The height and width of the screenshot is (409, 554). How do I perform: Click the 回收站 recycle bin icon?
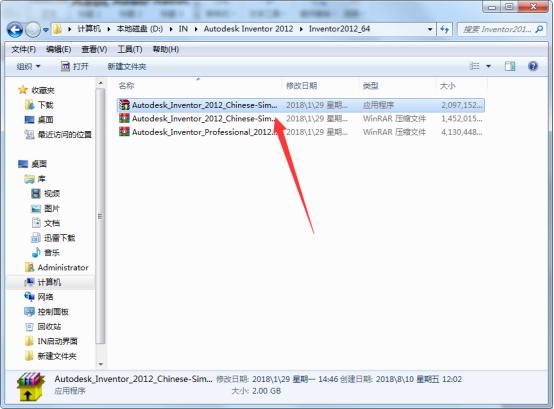(x=29, y=326)
